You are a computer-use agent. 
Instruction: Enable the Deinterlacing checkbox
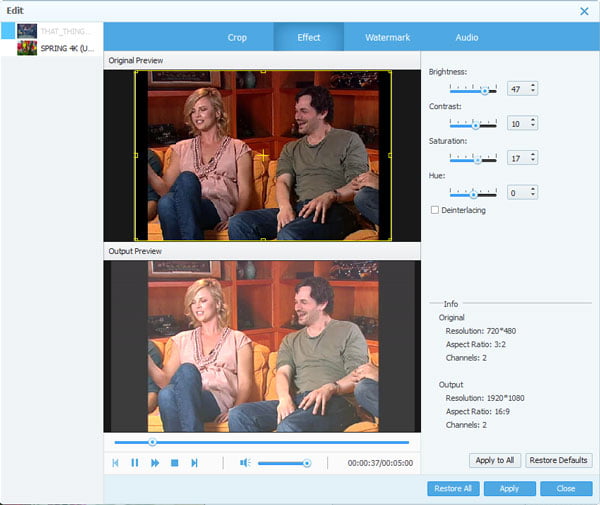coord(435,210)
